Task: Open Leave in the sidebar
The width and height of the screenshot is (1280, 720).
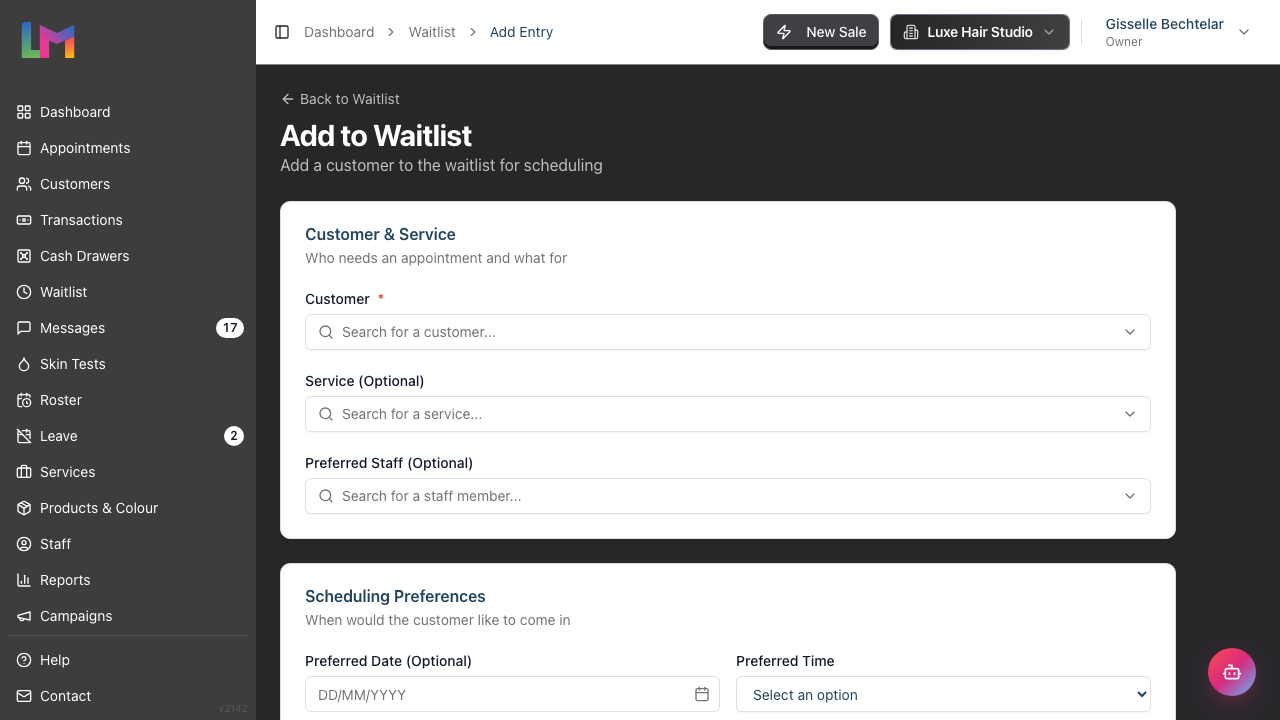Action: [128, 436]
